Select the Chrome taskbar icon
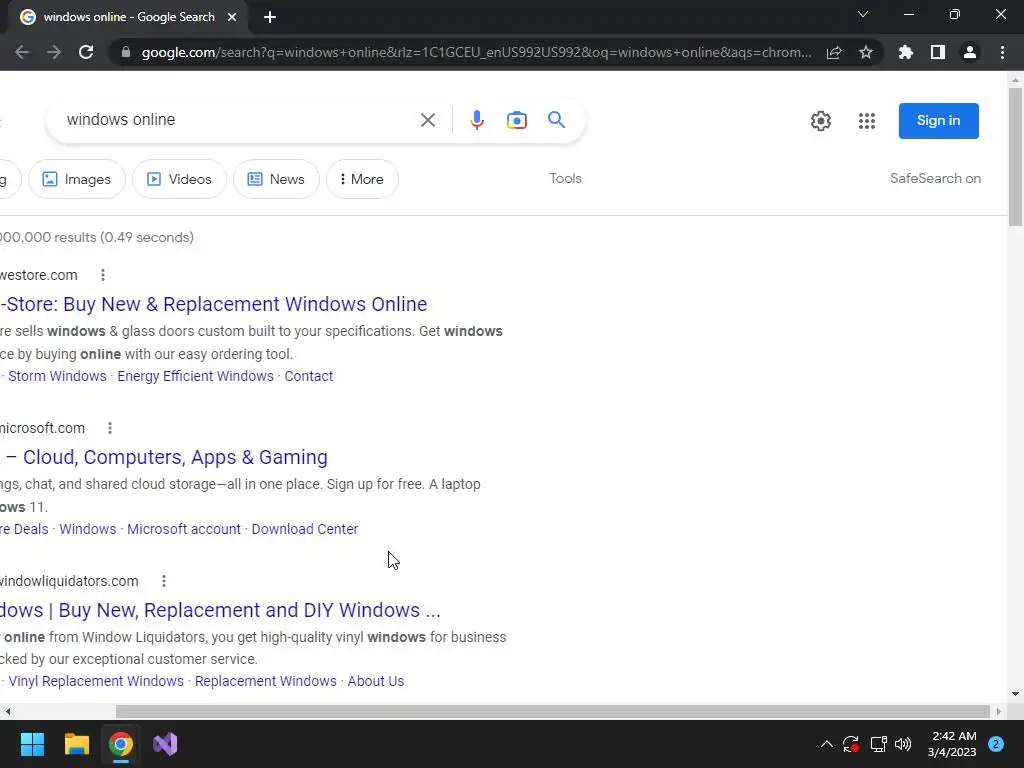The height and width of the screenshot is (768, 1024). 121,744
